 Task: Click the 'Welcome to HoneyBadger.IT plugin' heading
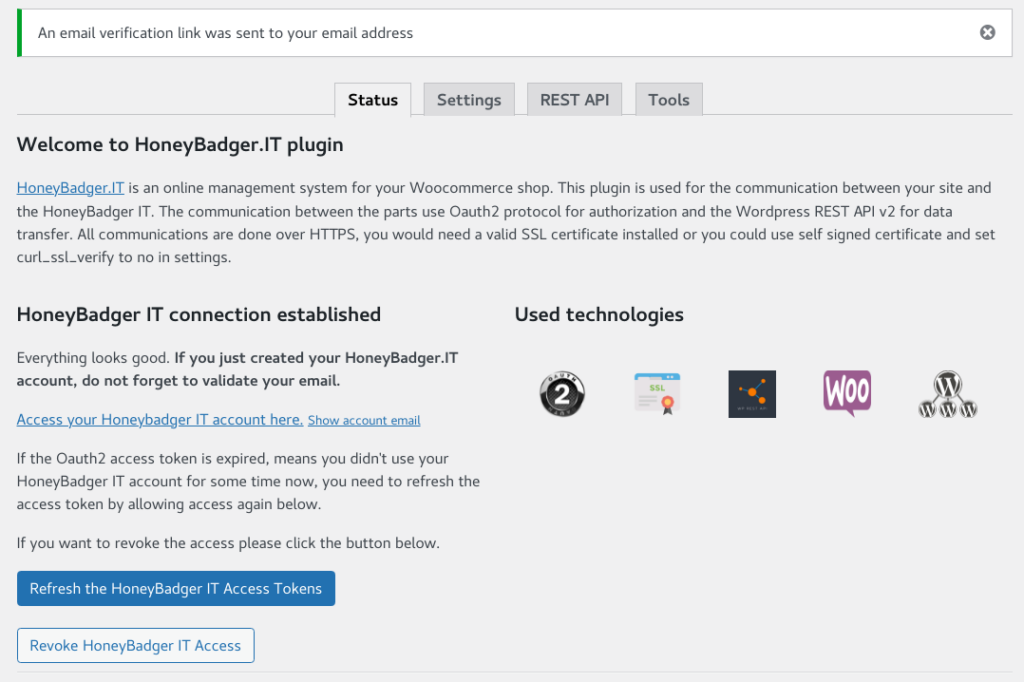tap(180, 144)
